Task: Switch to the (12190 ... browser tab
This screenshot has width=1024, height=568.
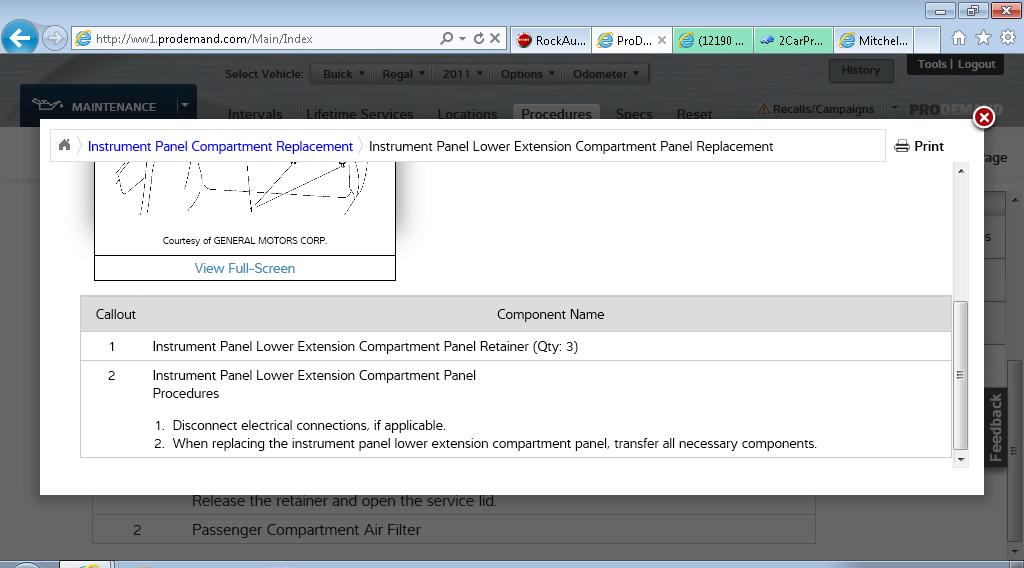Action: click(x=712, y=40)
